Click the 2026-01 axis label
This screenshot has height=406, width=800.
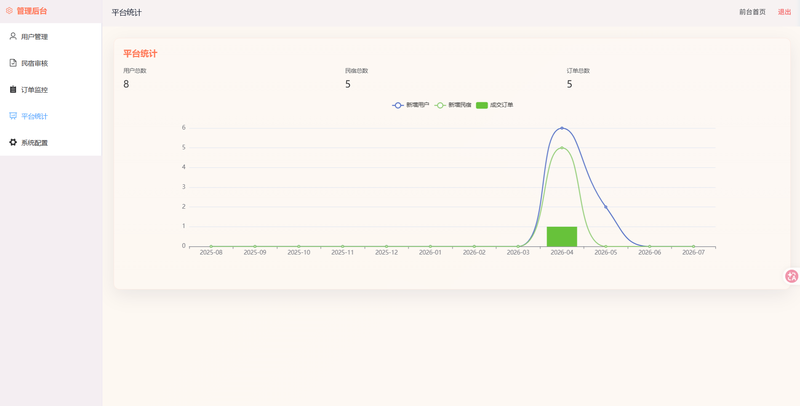coord(430,252)
